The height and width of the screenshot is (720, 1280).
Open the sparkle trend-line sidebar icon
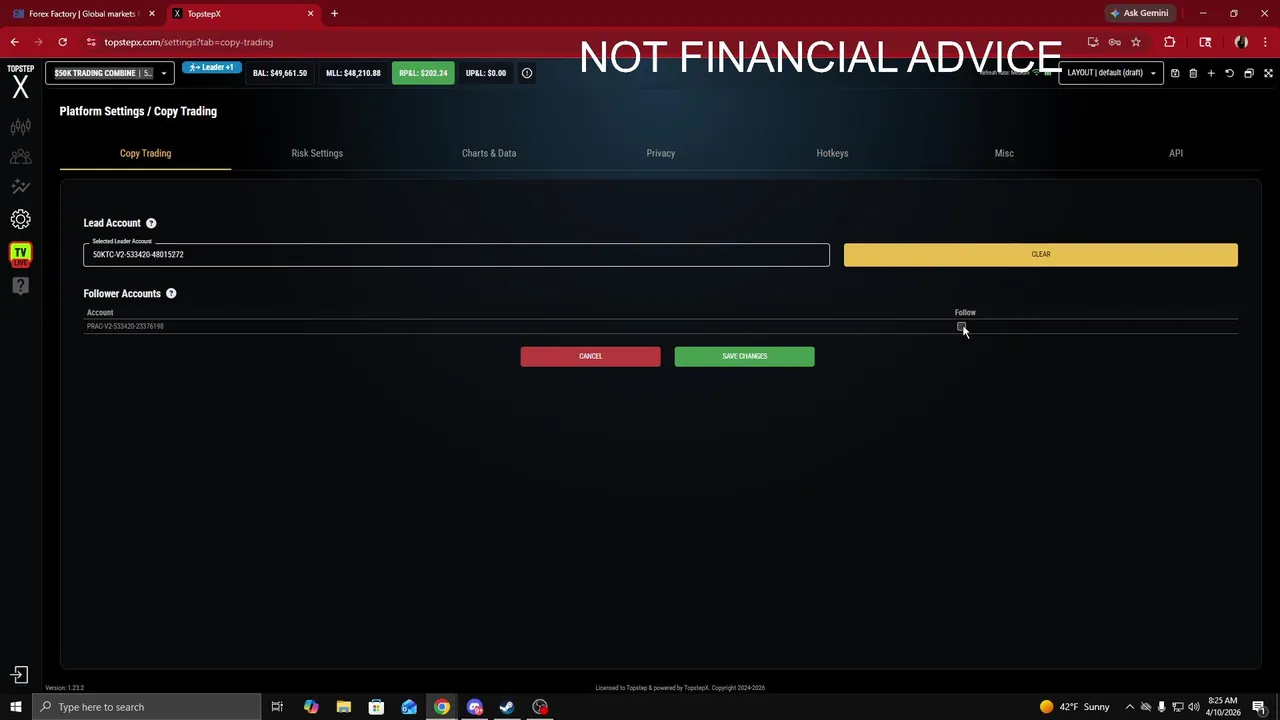pos(20,187)
